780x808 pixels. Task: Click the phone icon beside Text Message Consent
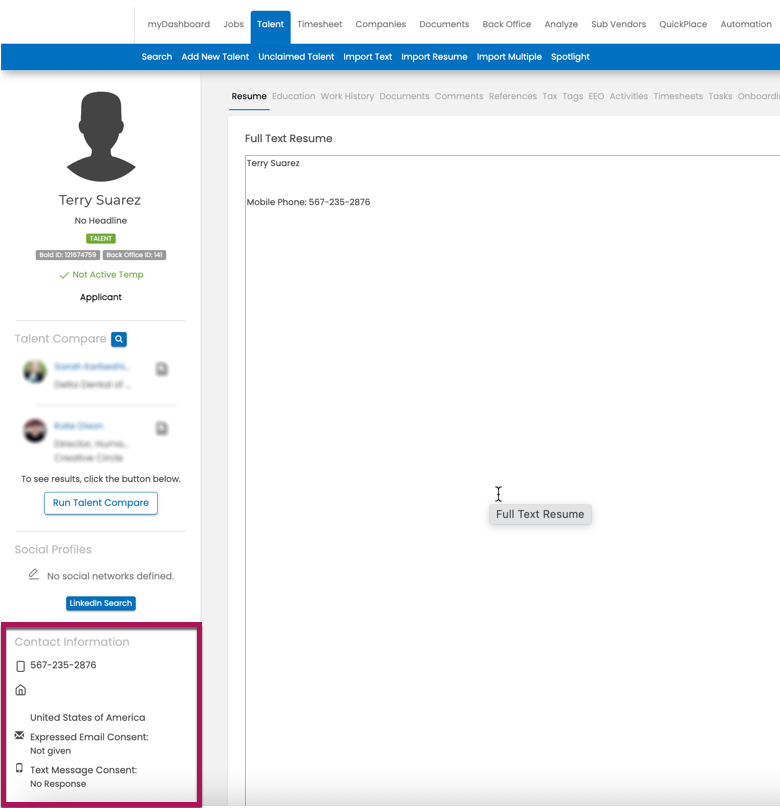coord(20,768)
